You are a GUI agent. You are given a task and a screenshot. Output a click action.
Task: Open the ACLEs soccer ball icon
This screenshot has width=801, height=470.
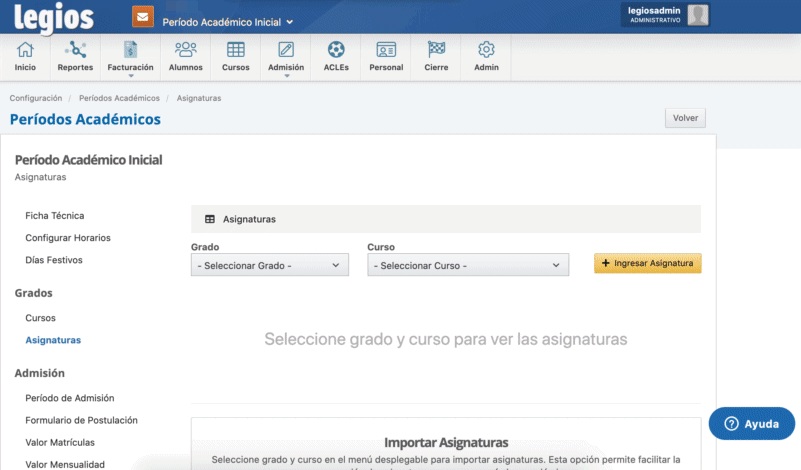pos(336,50)
